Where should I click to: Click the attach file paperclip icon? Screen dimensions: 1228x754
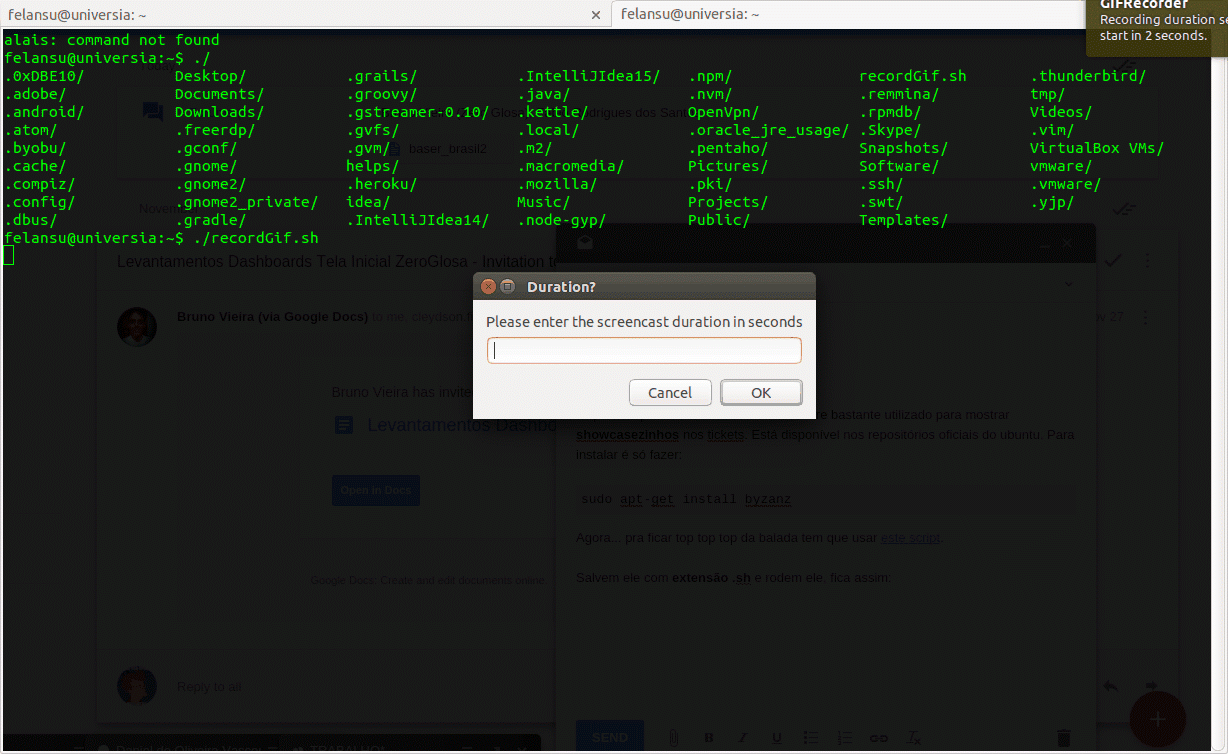[x=674, y=738]
